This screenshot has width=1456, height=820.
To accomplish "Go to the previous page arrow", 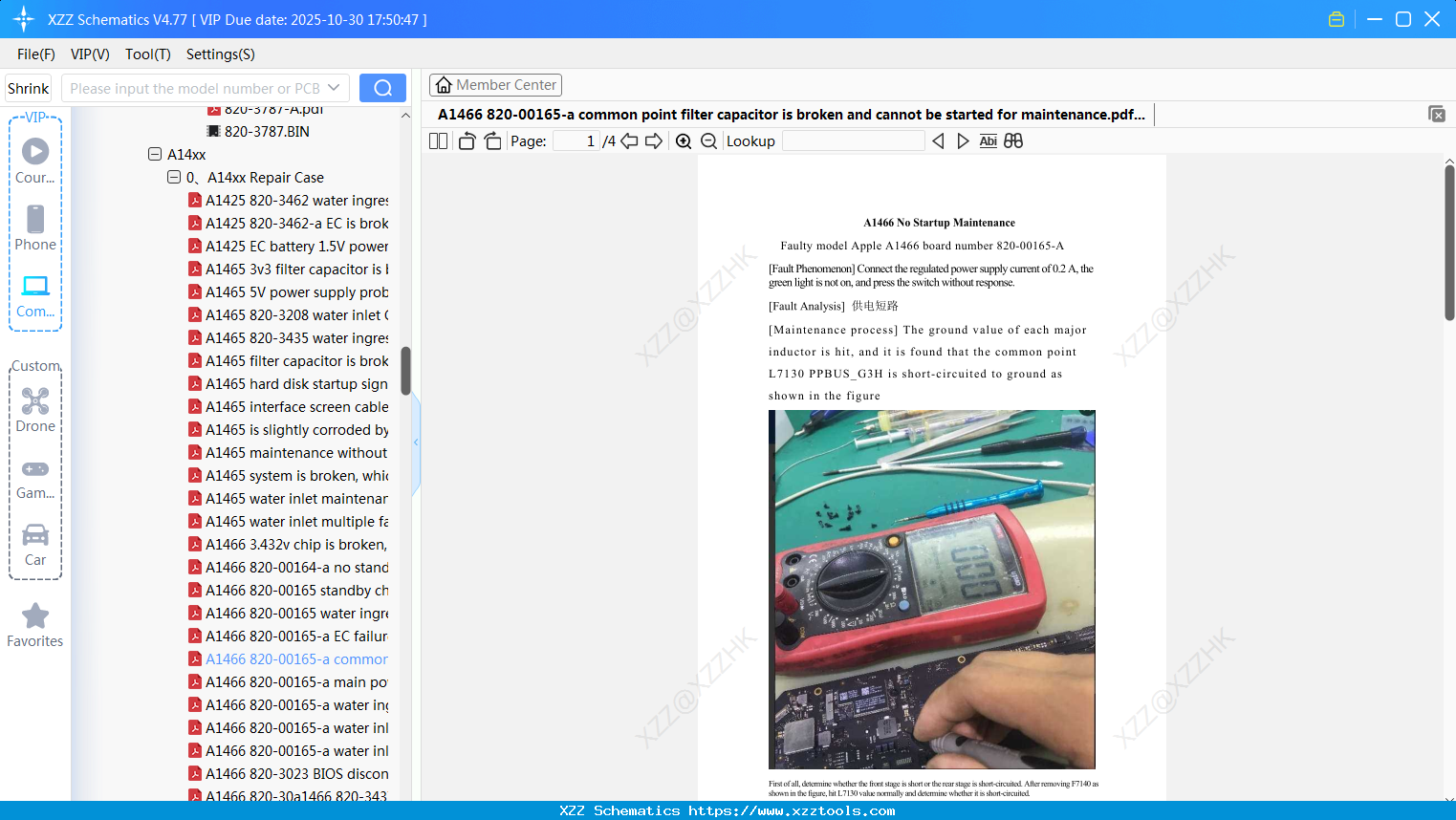I will (629, 141).
